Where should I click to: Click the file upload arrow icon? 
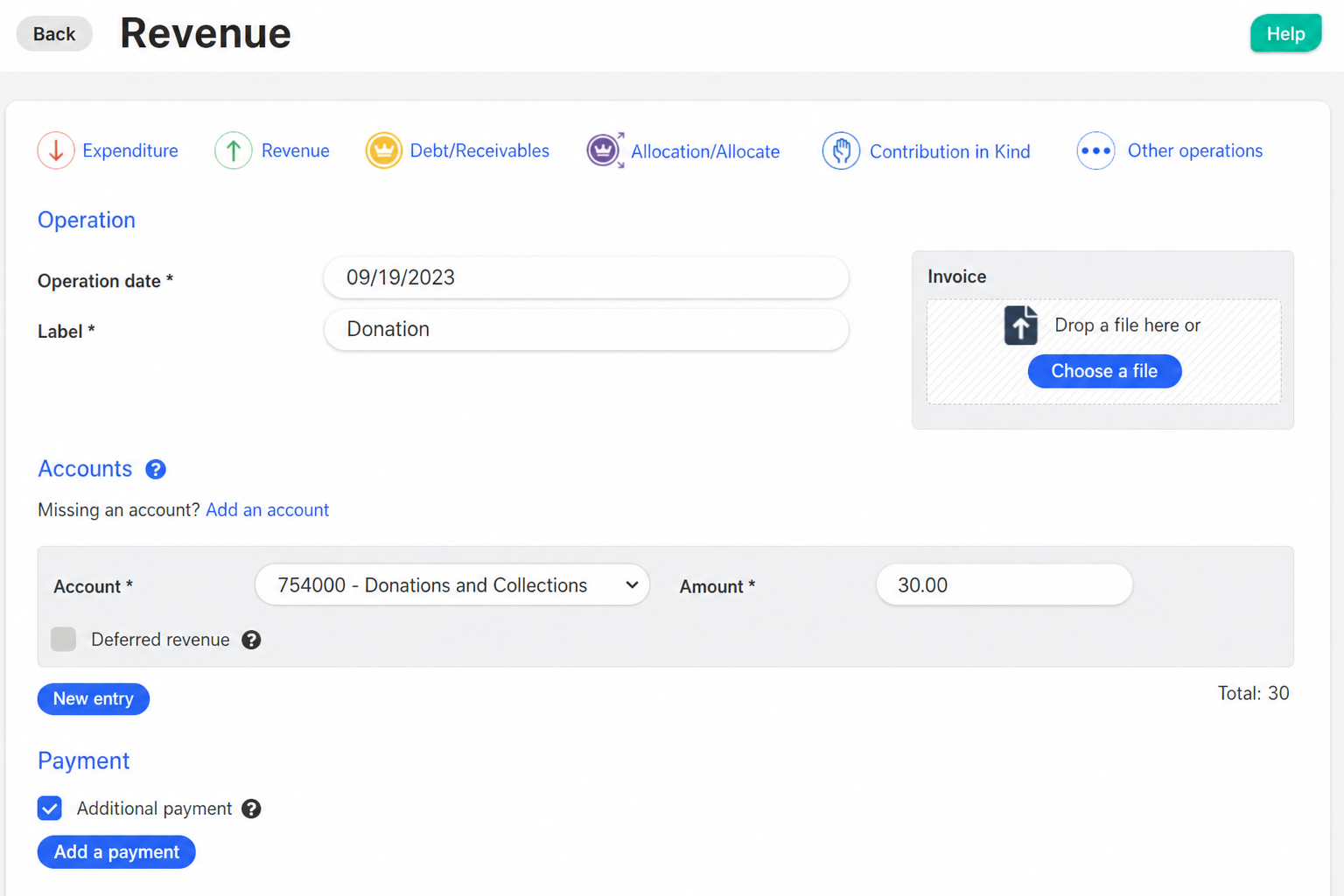click(1020, 325)
